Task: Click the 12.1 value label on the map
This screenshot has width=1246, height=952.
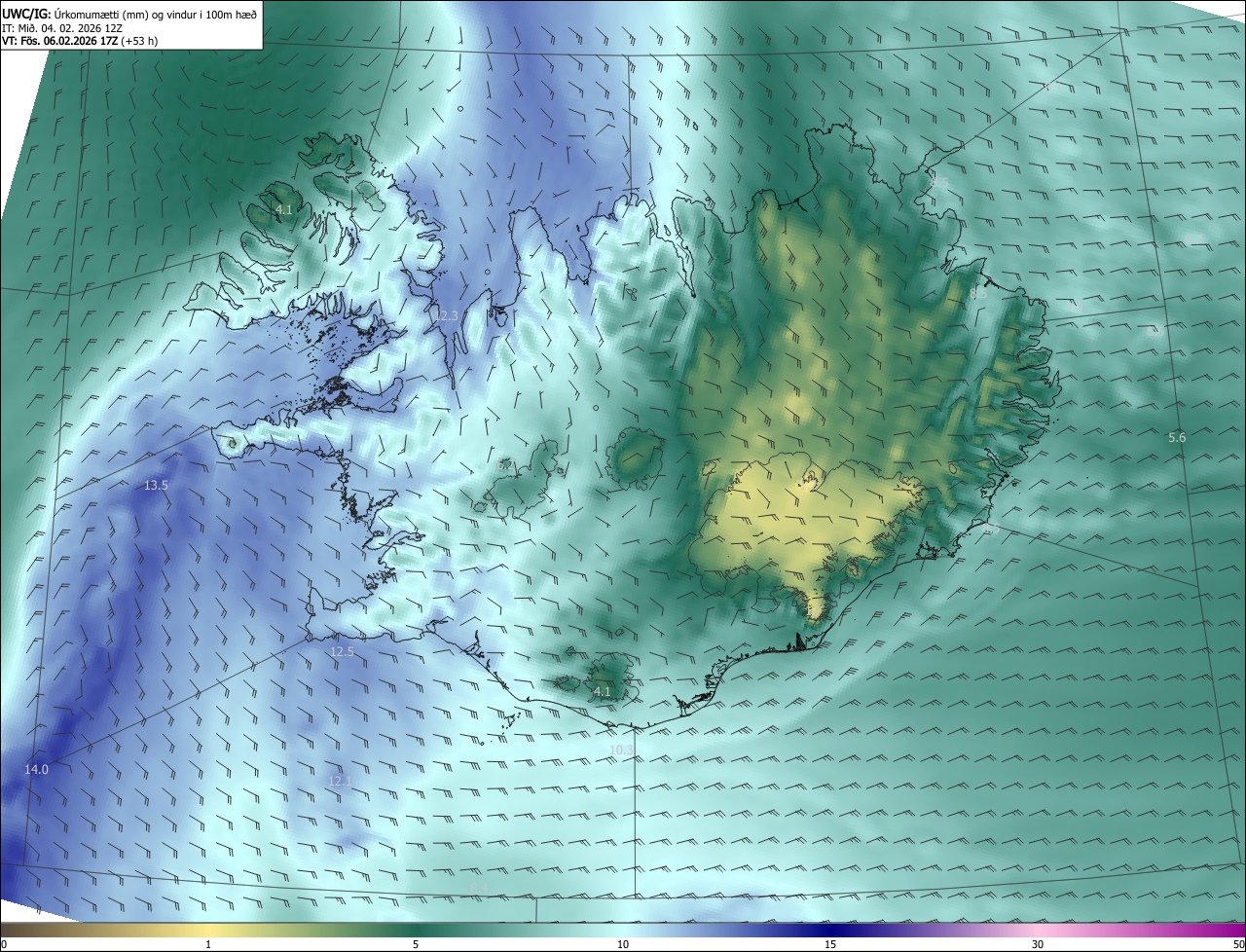Action: coord(340,780)
